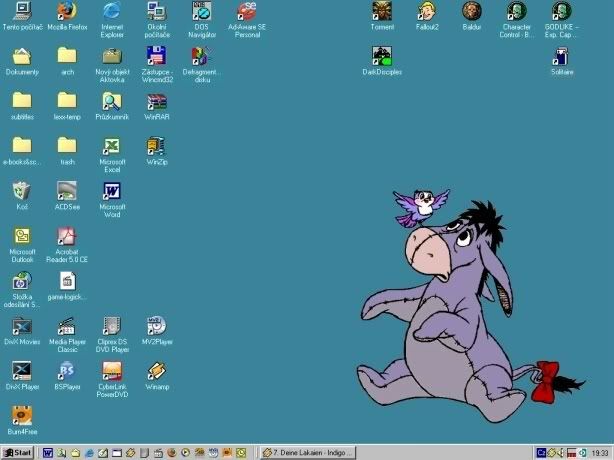
Task: Open DivX Movies shortcut
Action: [22, 331]
